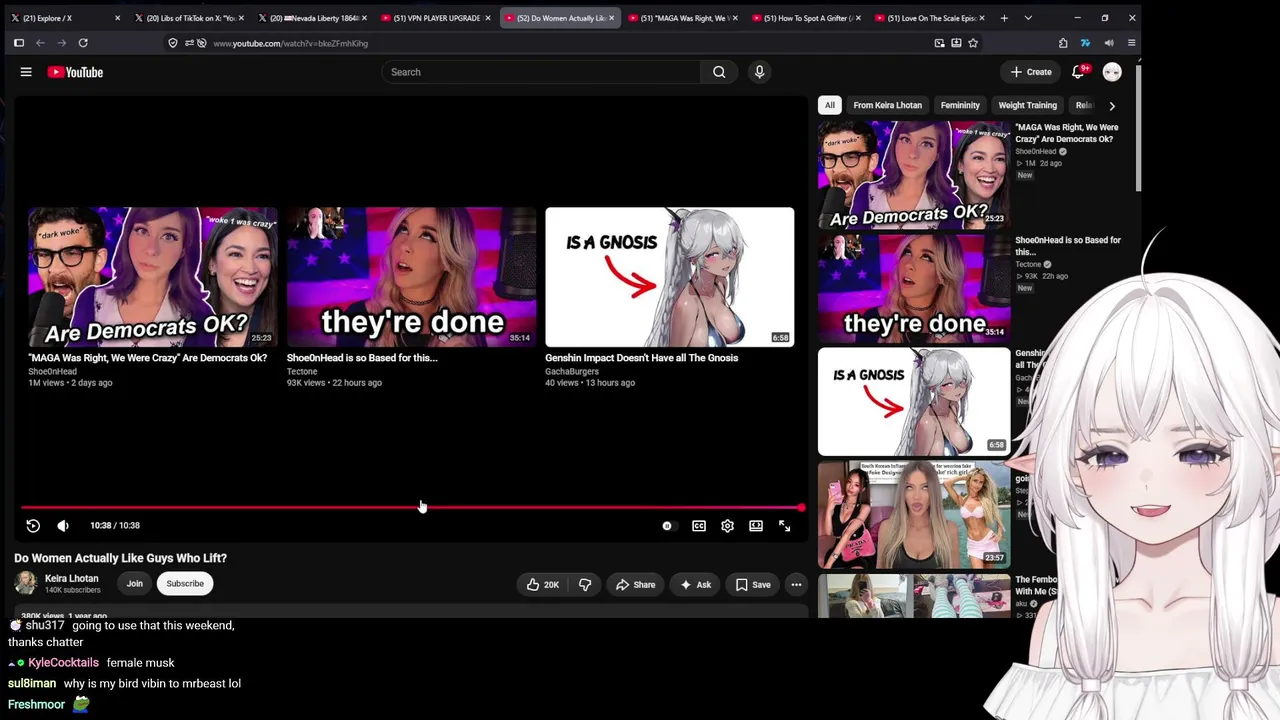The height and width of the screenshot is (720, 1280).
Task: Save the video to a playlist
Action: (753, 585)
